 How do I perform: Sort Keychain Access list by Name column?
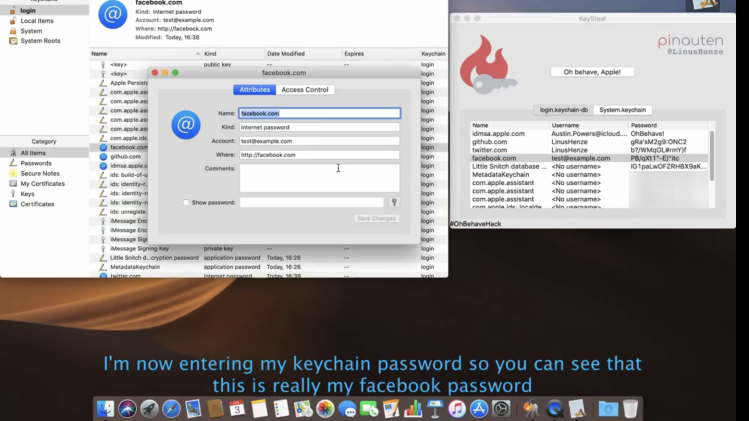point(146,54)
